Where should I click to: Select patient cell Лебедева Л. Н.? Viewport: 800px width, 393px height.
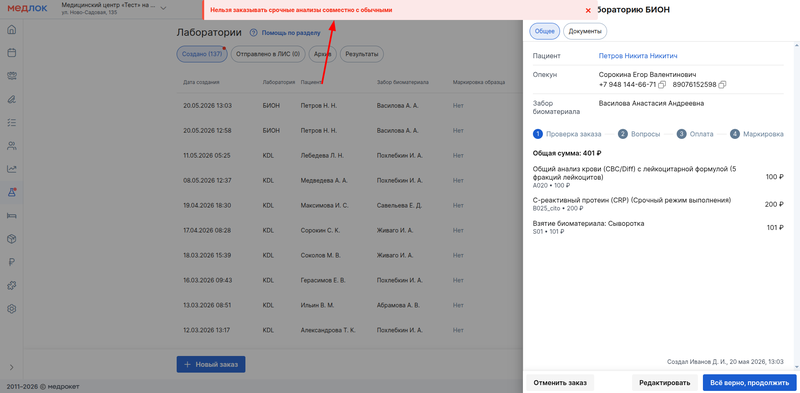pyautogui.click(x=322, y=155)
